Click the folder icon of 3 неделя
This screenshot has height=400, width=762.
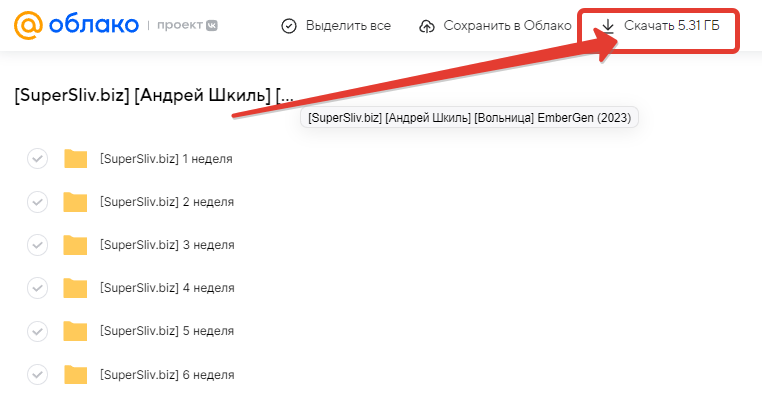75,244
